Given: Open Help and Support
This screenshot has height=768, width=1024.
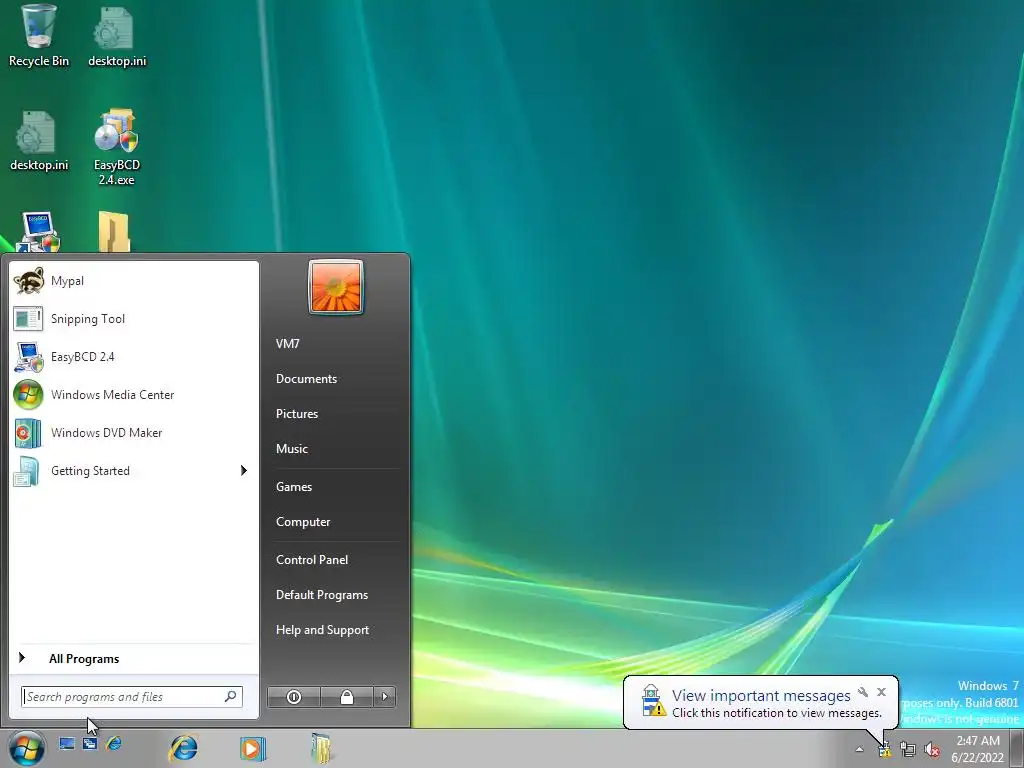Looking at the screenshot, I should coord(323,630).
